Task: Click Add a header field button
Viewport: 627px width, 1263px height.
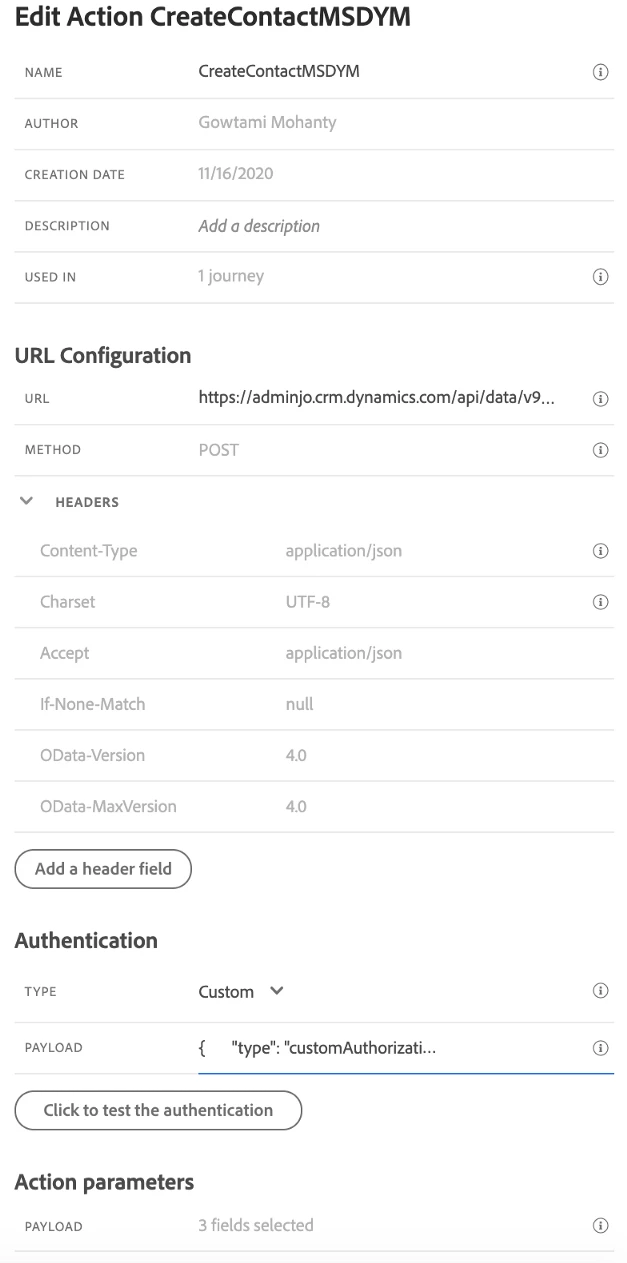Action: point(103,869)
